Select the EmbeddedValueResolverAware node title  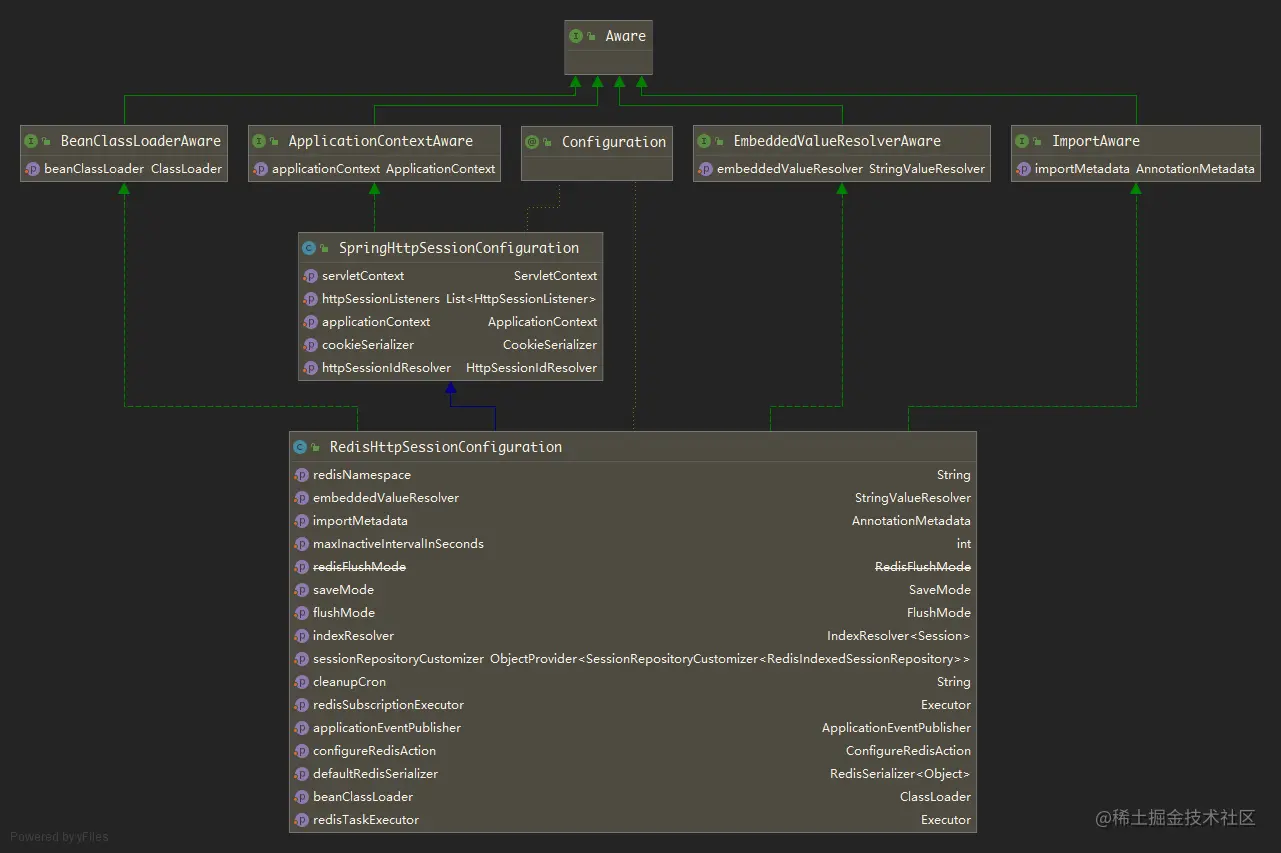click(x=837, y=141)
